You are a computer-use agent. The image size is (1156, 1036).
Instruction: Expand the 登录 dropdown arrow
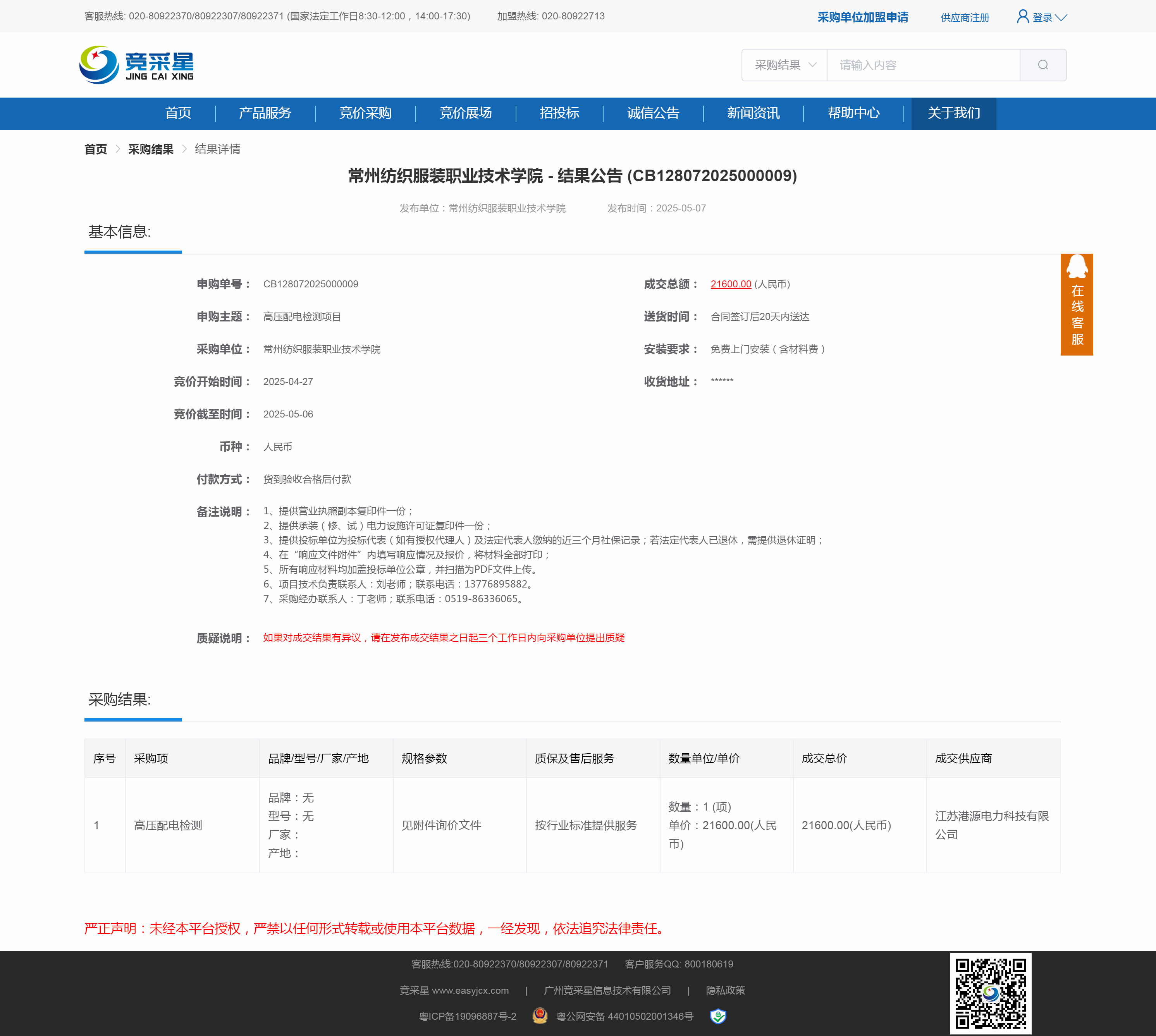tap(1061, 18)
